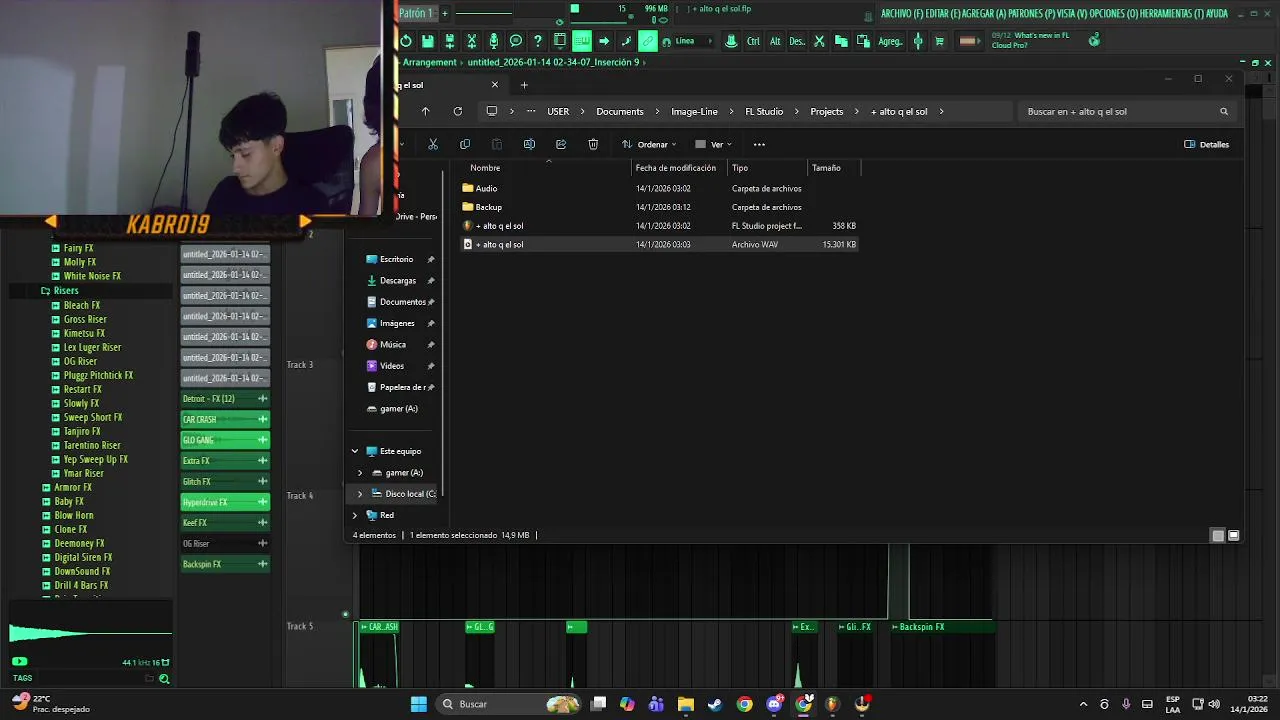Toggle the highlighted link icon in FL toolbar
The image size is (1280, 720).
(648, 41)
